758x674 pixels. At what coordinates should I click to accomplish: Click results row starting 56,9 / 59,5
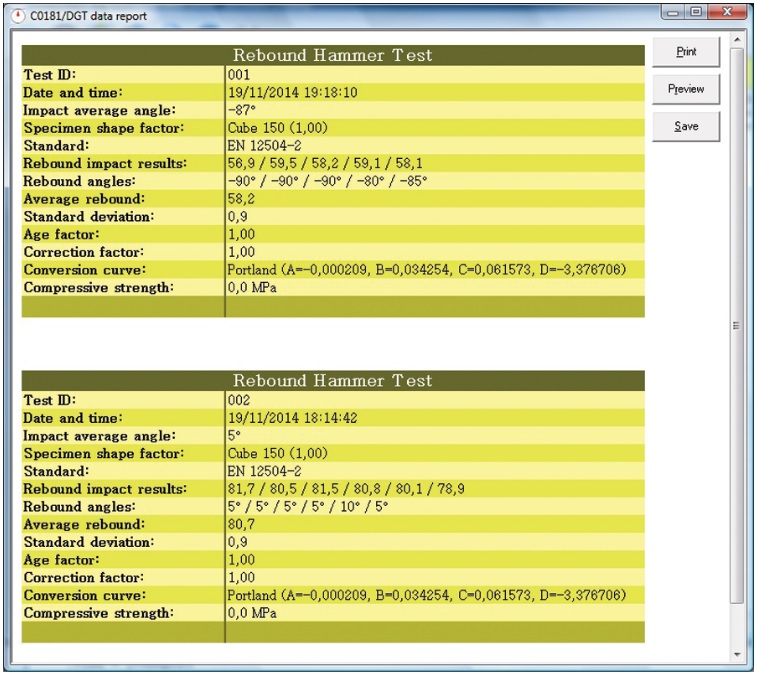tap(325, 163)
